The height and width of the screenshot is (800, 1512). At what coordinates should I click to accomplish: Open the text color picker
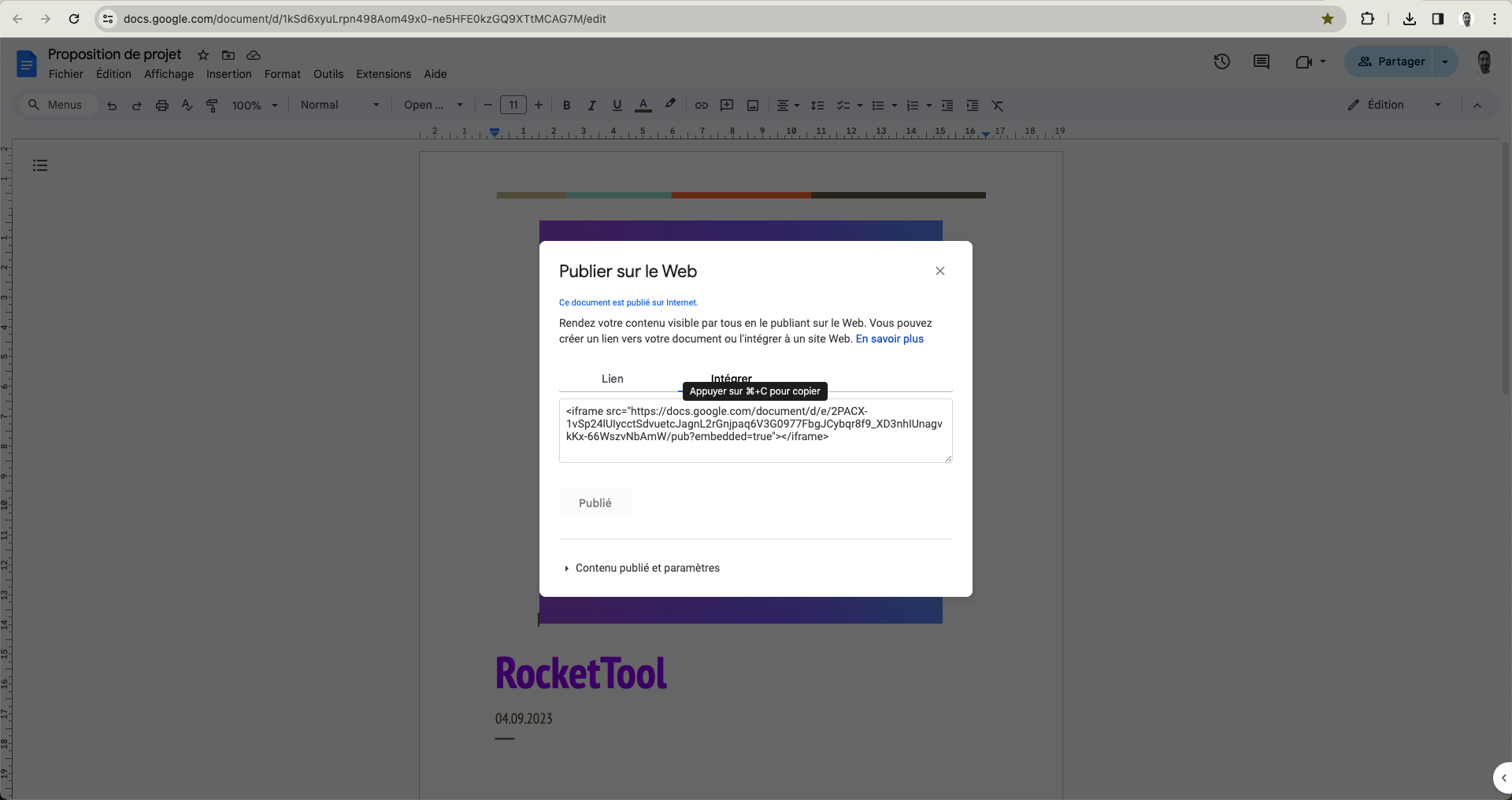[x=643, y=106]
